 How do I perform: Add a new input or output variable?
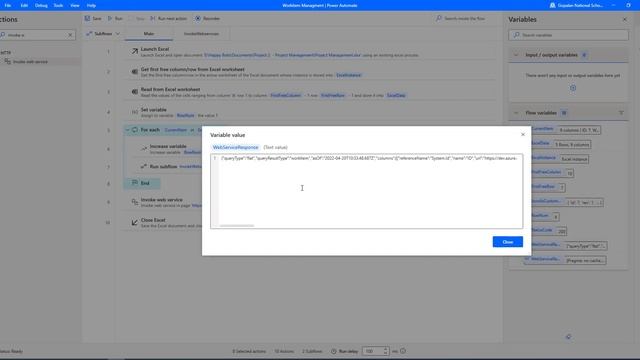pos(573,88)
